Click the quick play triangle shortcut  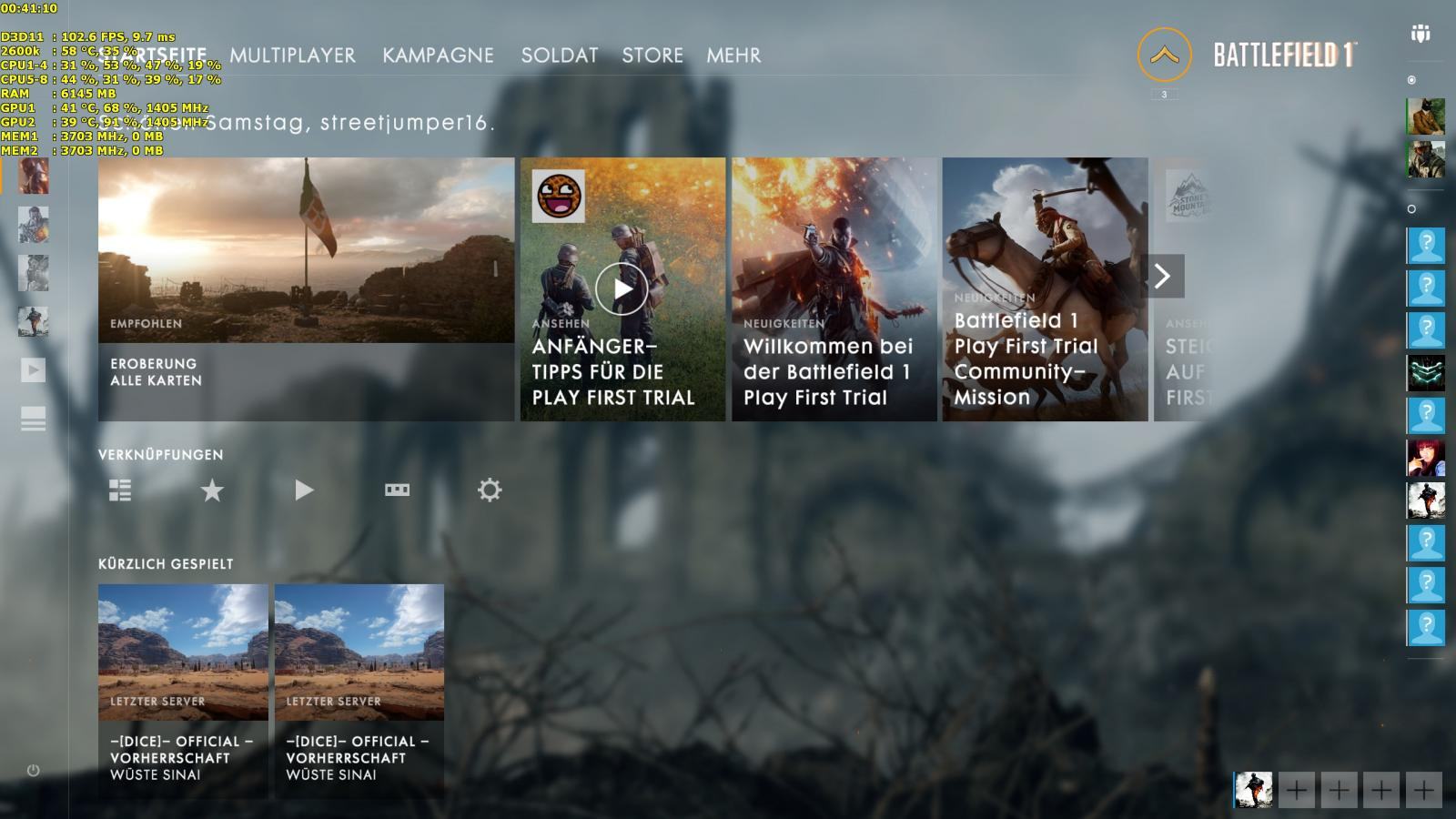pos(304,490)
